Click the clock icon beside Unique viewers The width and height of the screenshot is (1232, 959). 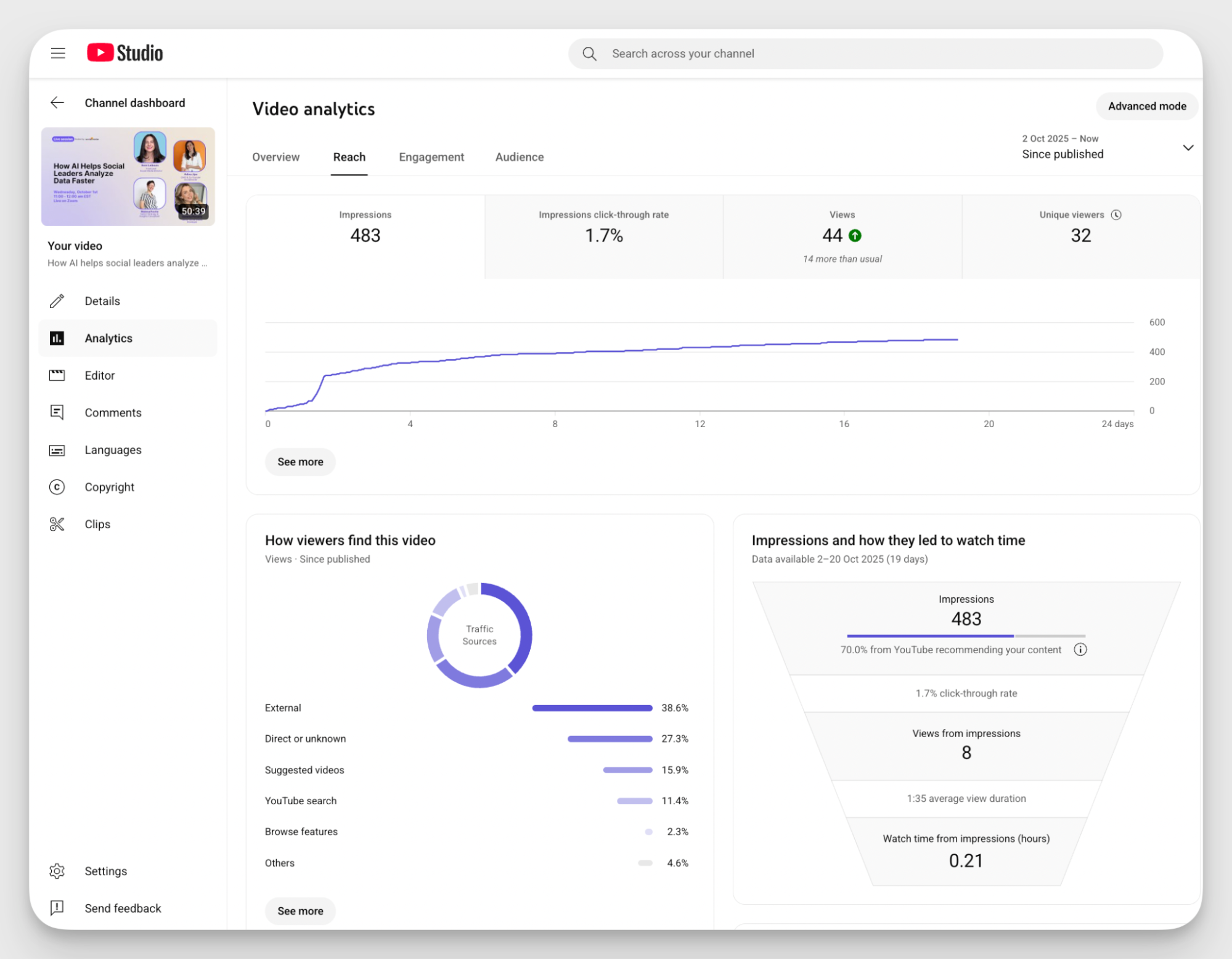click(x=1117, y=214)
